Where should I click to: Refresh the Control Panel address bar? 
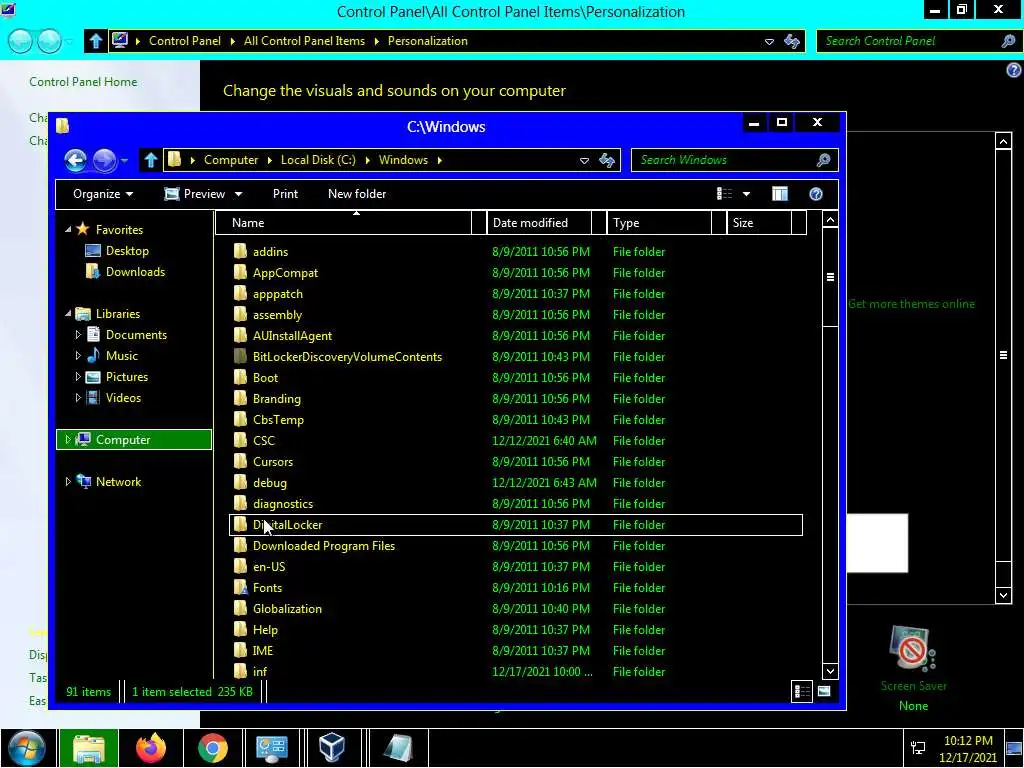click(x=792, y=41)
